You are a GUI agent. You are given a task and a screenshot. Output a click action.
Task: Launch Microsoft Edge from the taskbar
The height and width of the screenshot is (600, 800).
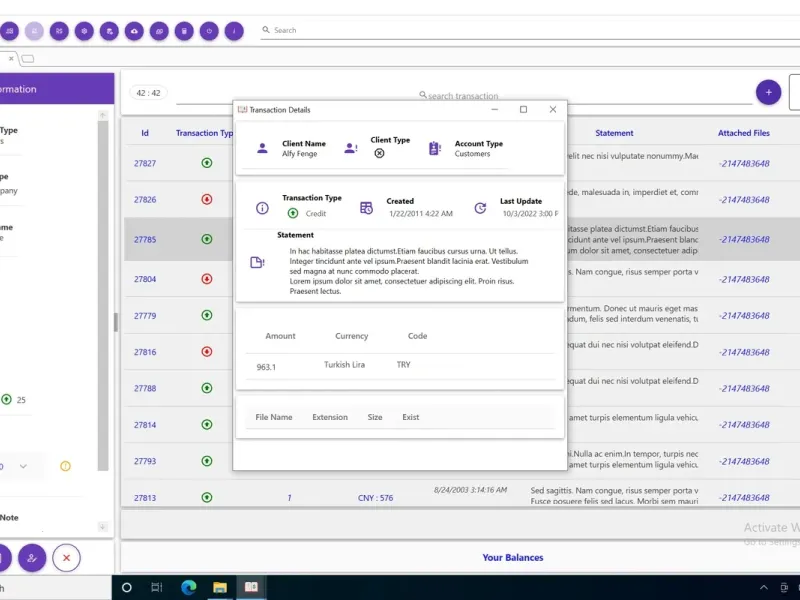click(x=189, y=588)
